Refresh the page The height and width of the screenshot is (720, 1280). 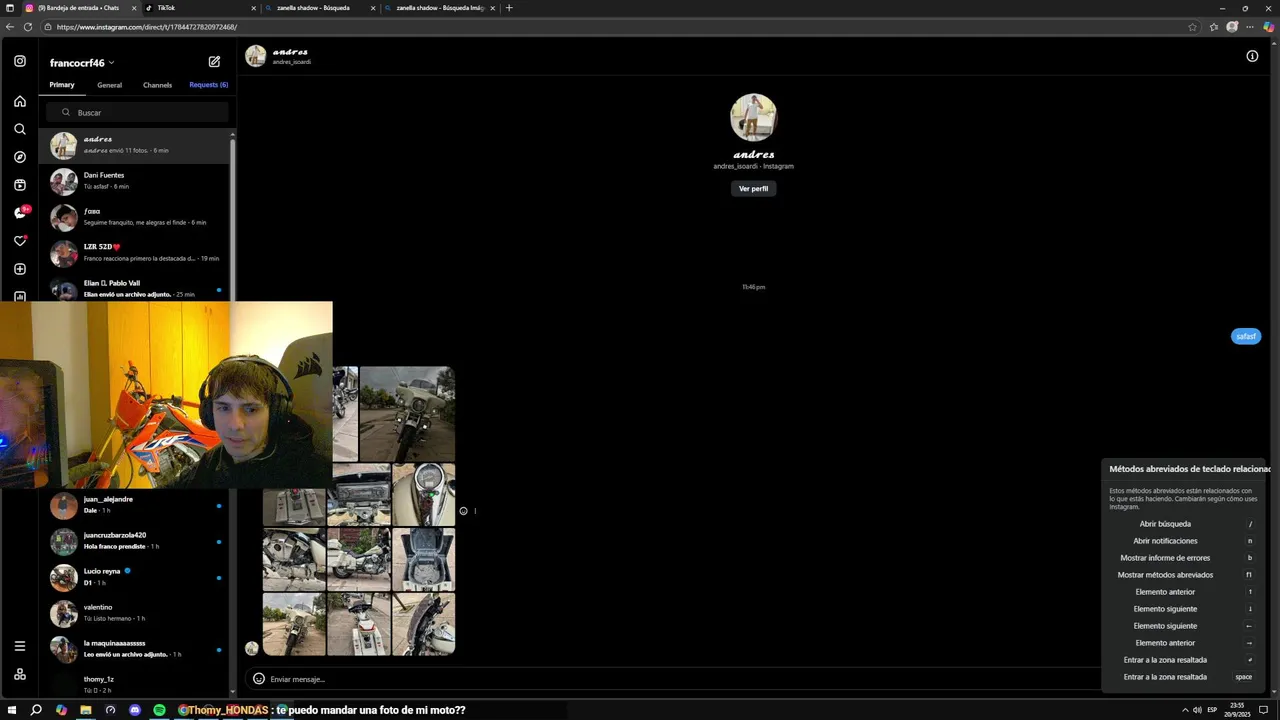[x=28, y=27]
